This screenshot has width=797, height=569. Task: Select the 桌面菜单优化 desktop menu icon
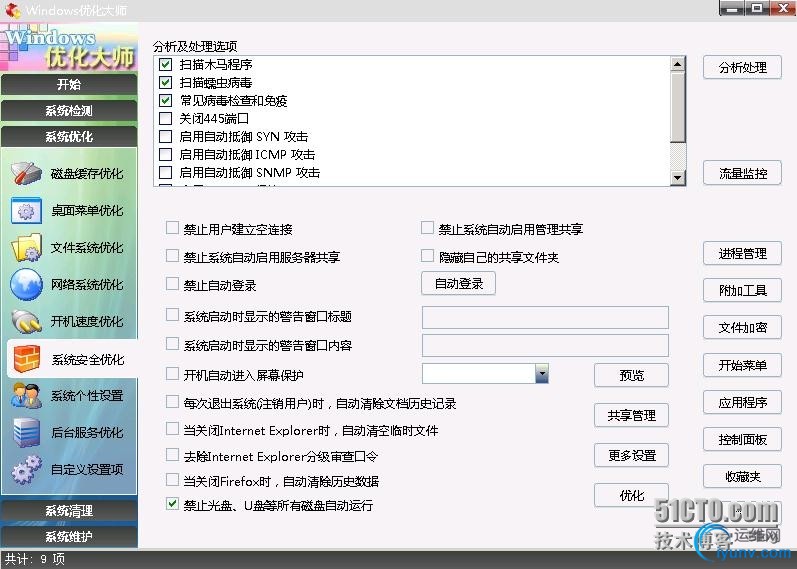[26, 211]
